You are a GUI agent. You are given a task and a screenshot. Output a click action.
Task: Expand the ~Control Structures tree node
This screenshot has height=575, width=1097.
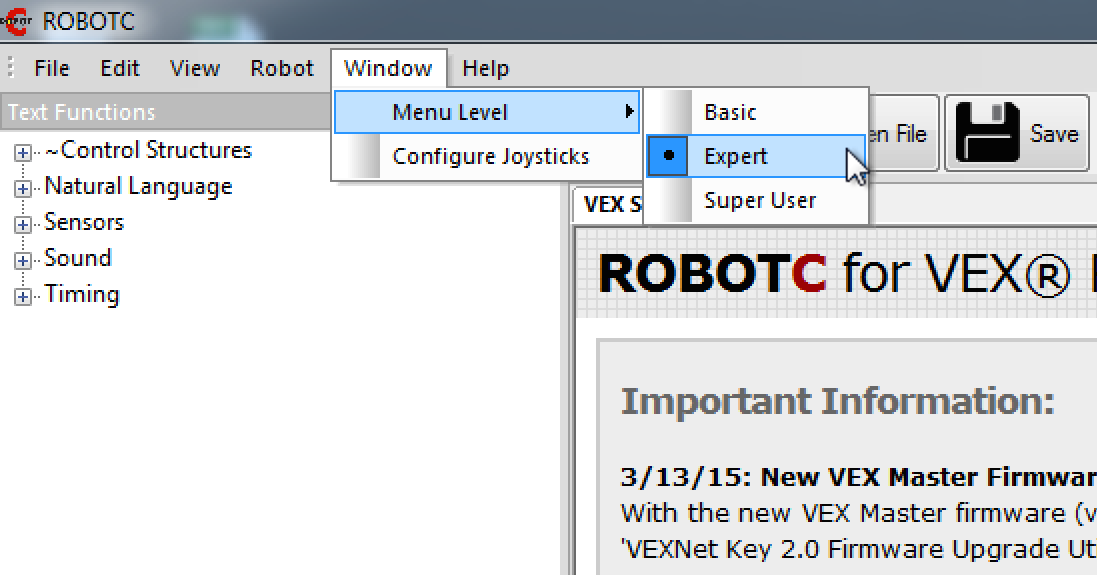(x=22, y=152)
